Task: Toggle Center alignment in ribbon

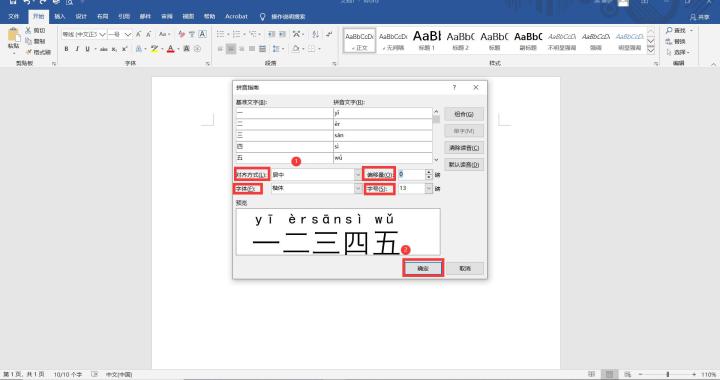Action: point(231,49)
